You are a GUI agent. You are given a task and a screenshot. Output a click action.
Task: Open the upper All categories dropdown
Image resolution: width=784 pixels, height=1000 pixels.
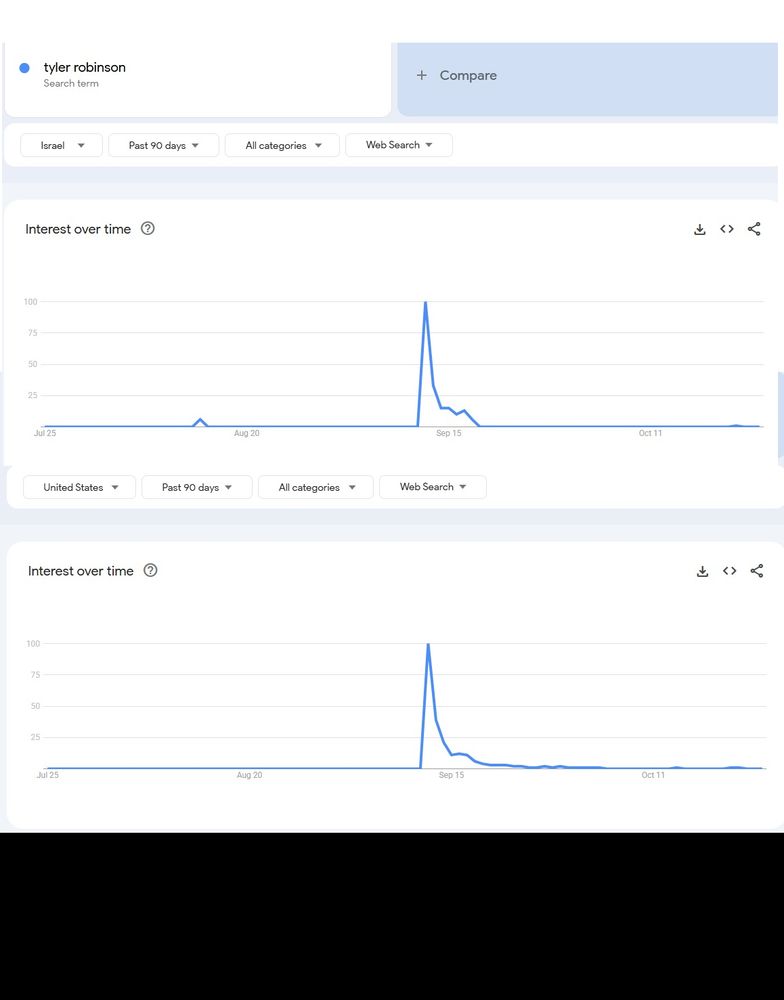283,145
